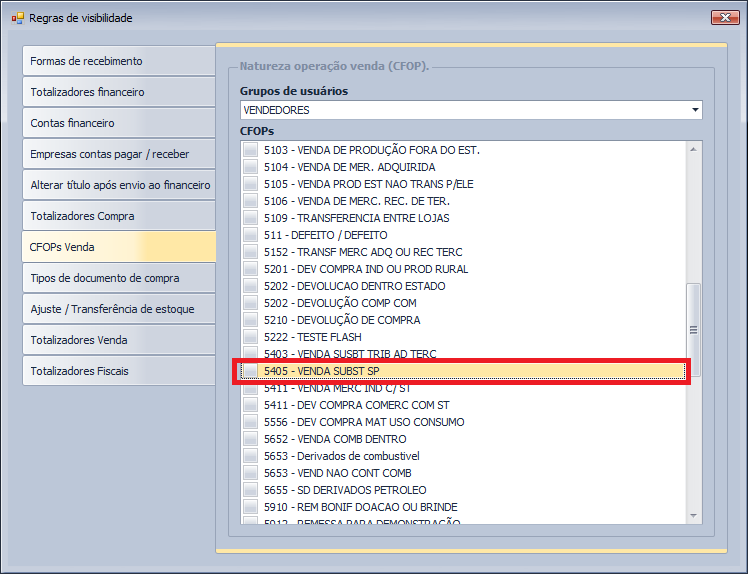Switch to Totalizadores financeiro tab

(119, 92)
